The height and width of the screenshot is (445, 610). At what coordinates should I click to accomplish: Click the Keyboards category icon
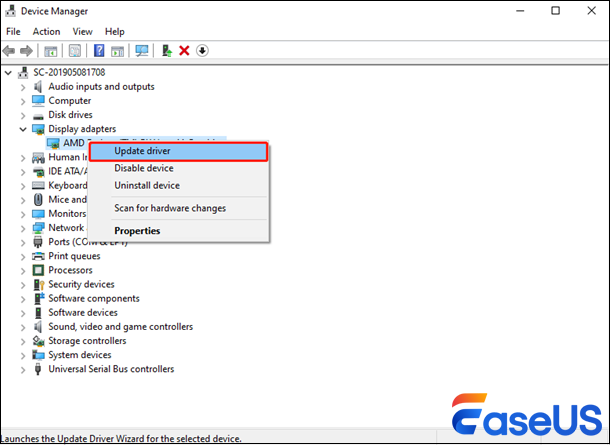[x=38, y=186]
